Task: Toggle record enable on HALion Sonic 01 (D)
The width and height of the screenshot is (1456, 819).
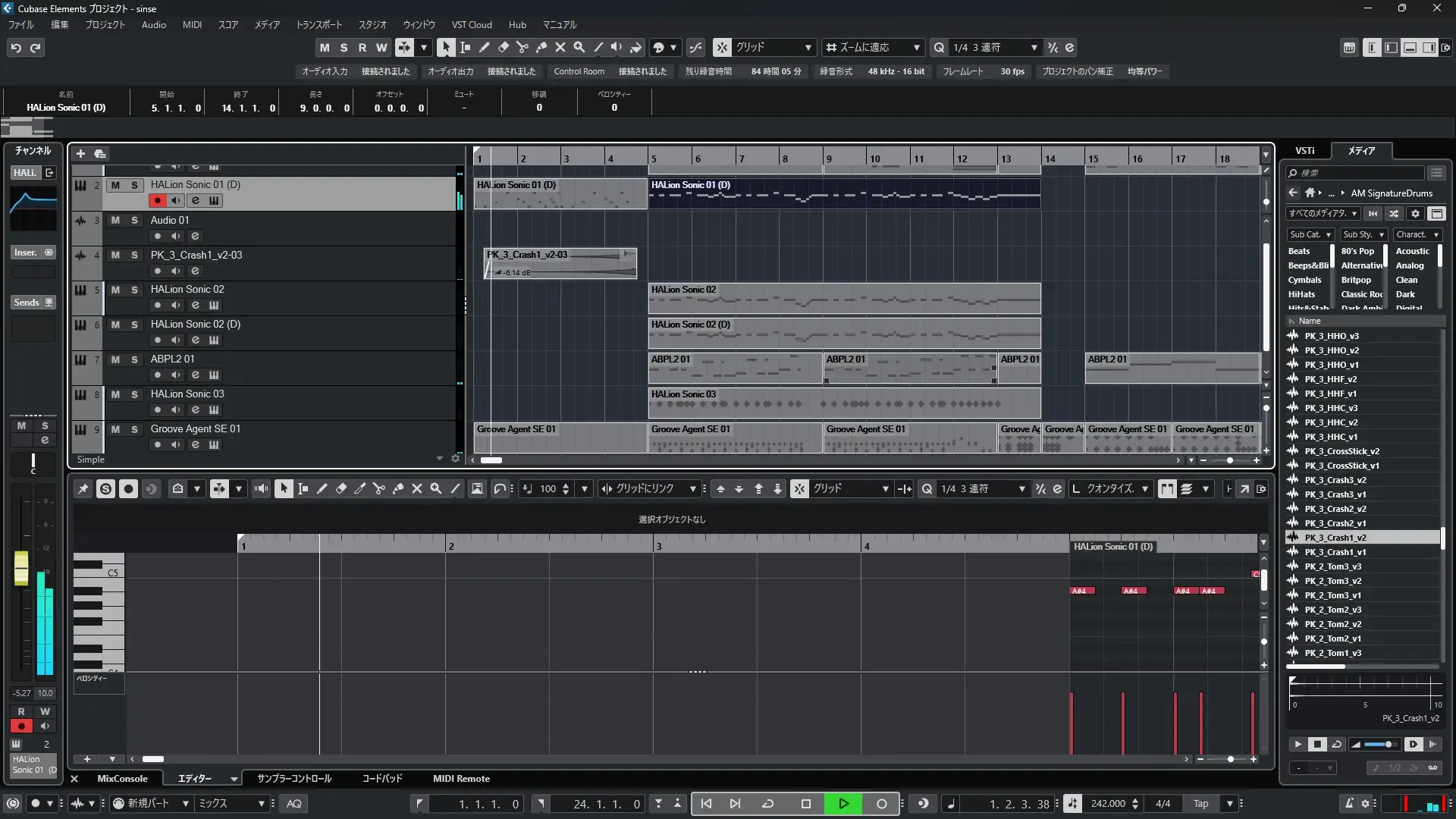Action: click(x=157, y=201)
